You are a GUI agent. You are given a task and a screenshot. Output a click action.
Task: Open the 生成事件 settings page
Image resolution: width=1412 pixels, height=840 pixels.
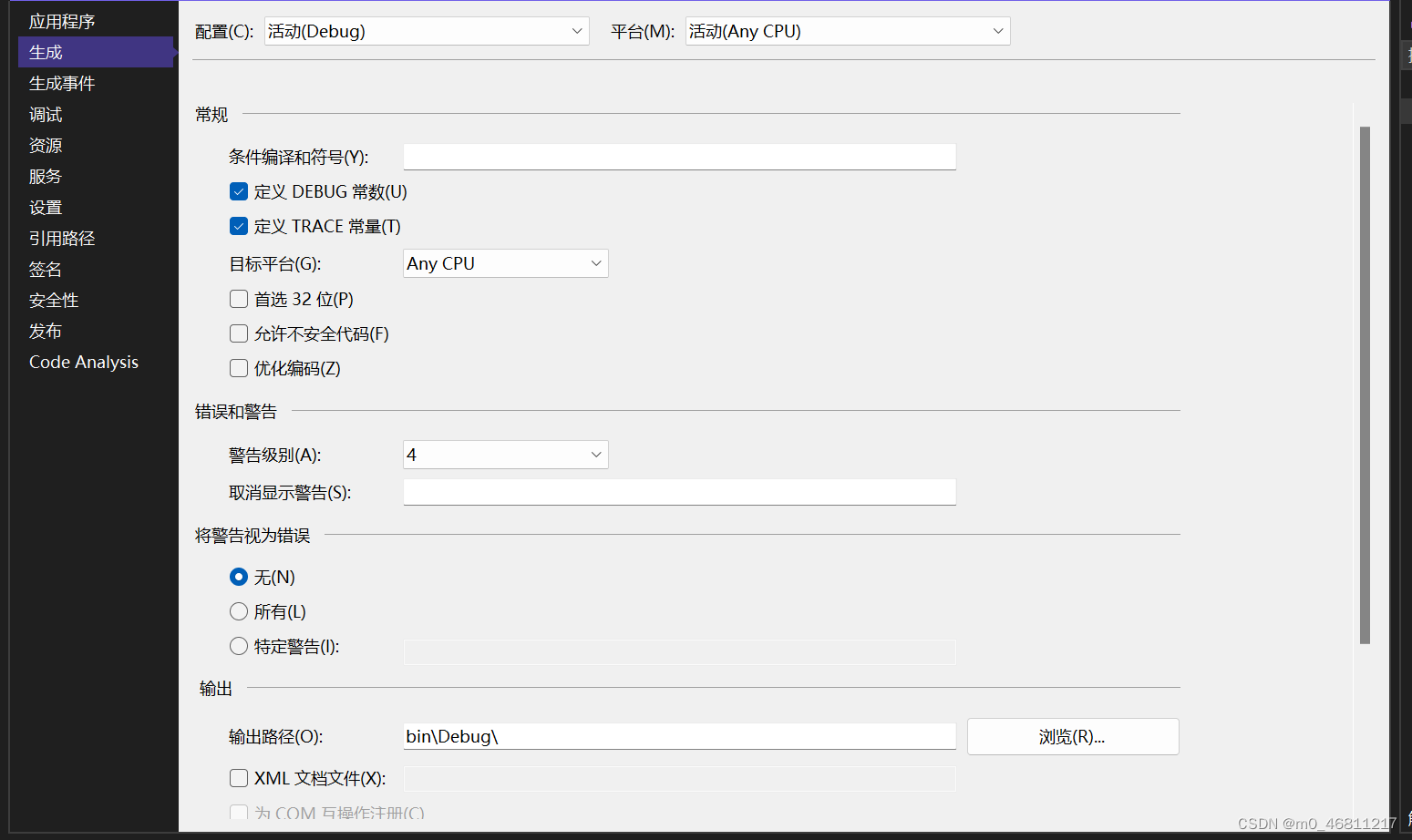coord(61,83)
